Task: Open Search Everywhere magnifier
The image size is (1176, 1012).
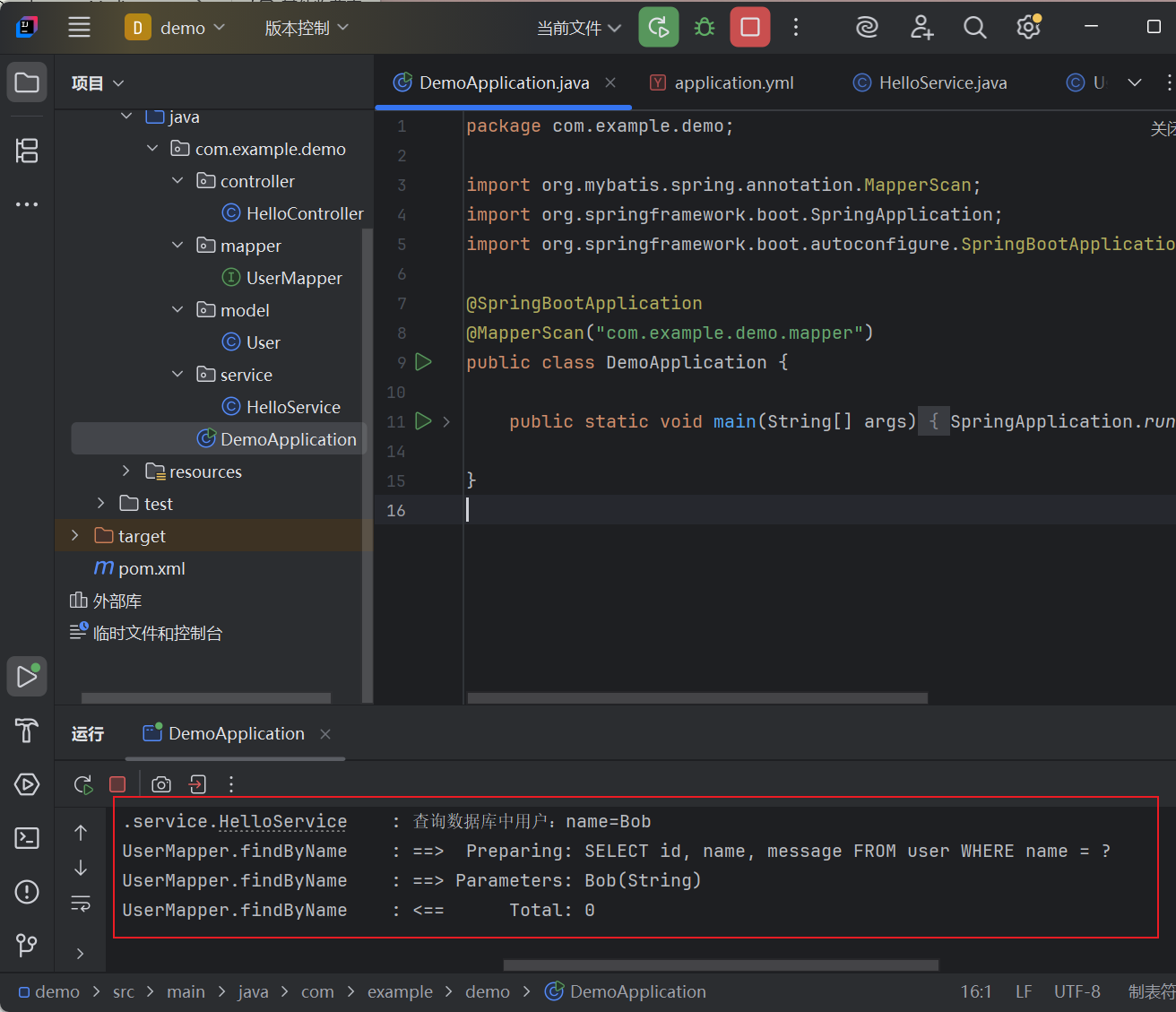Action: pos(975,28)
